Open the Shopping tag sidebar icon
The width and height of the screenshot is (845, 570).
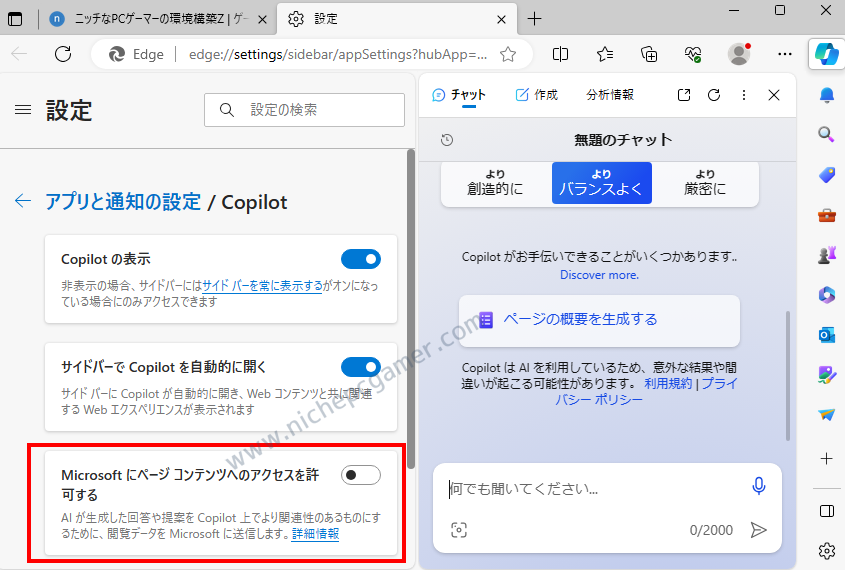[826, 175]
